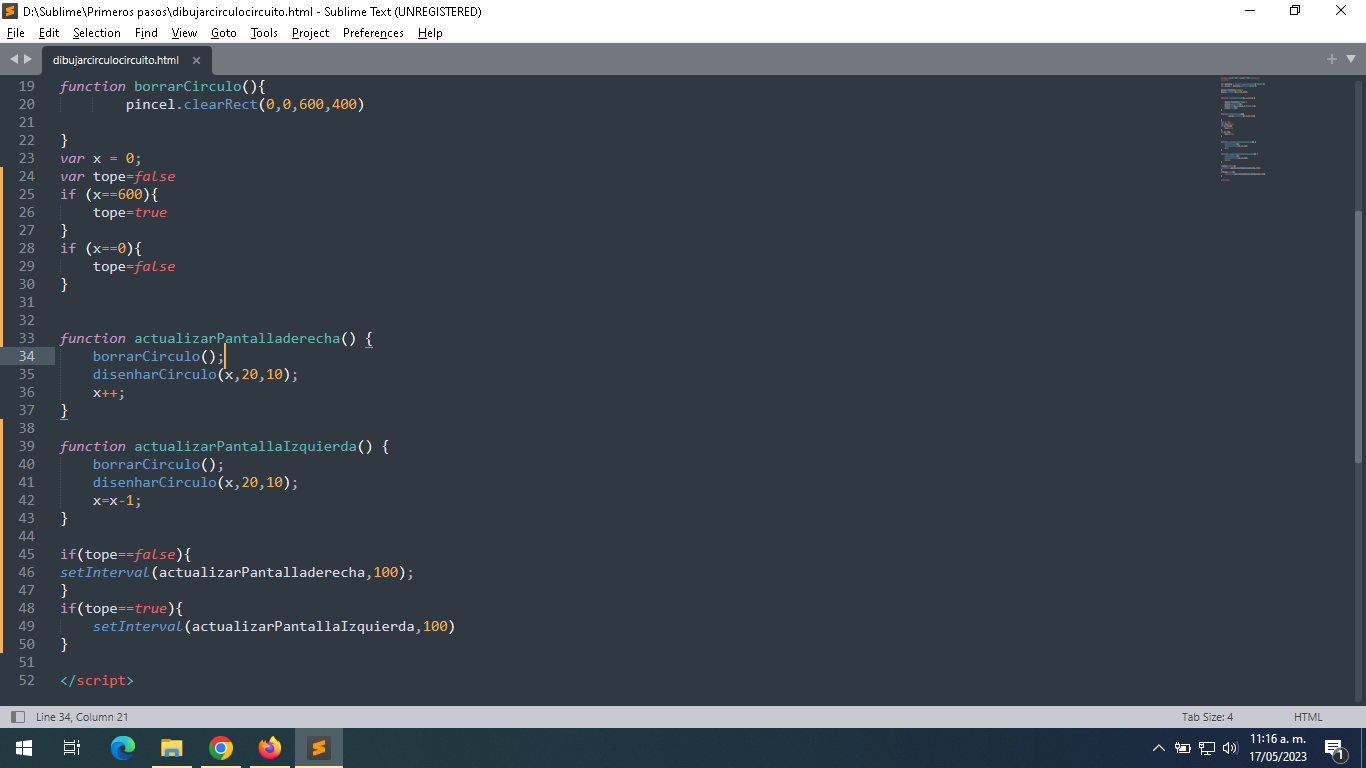Click actualizarPantallaIzquierda function name on line 39
The image size is (1366, 768).
pyautogui.click(x=245, y=446)
